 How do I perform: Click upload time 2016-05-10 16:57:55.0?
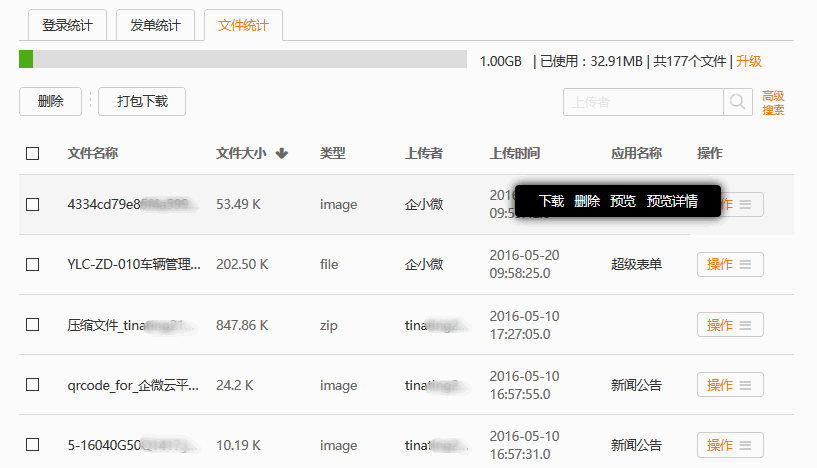pos(524,385)
